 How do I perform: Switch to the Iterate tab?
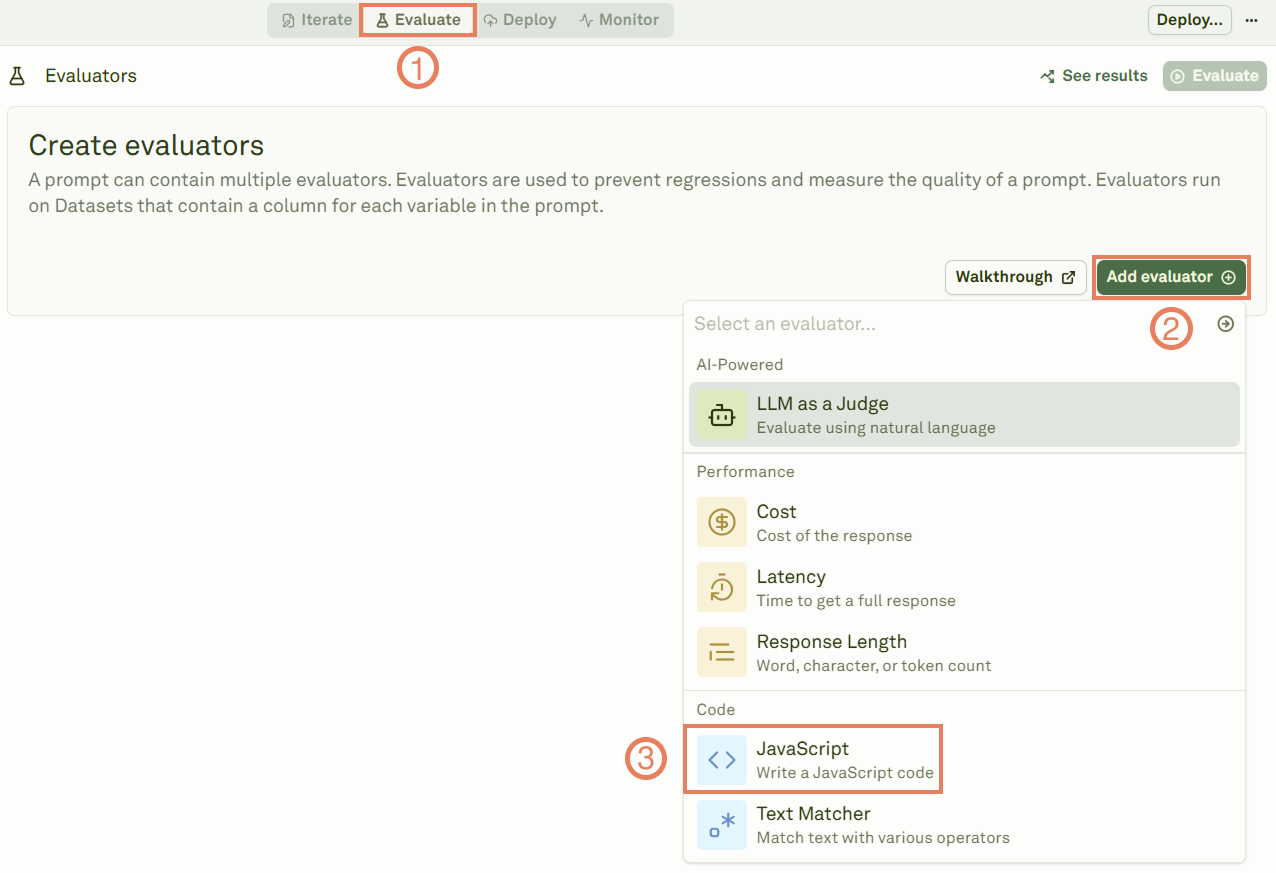(x=313, y=19)
